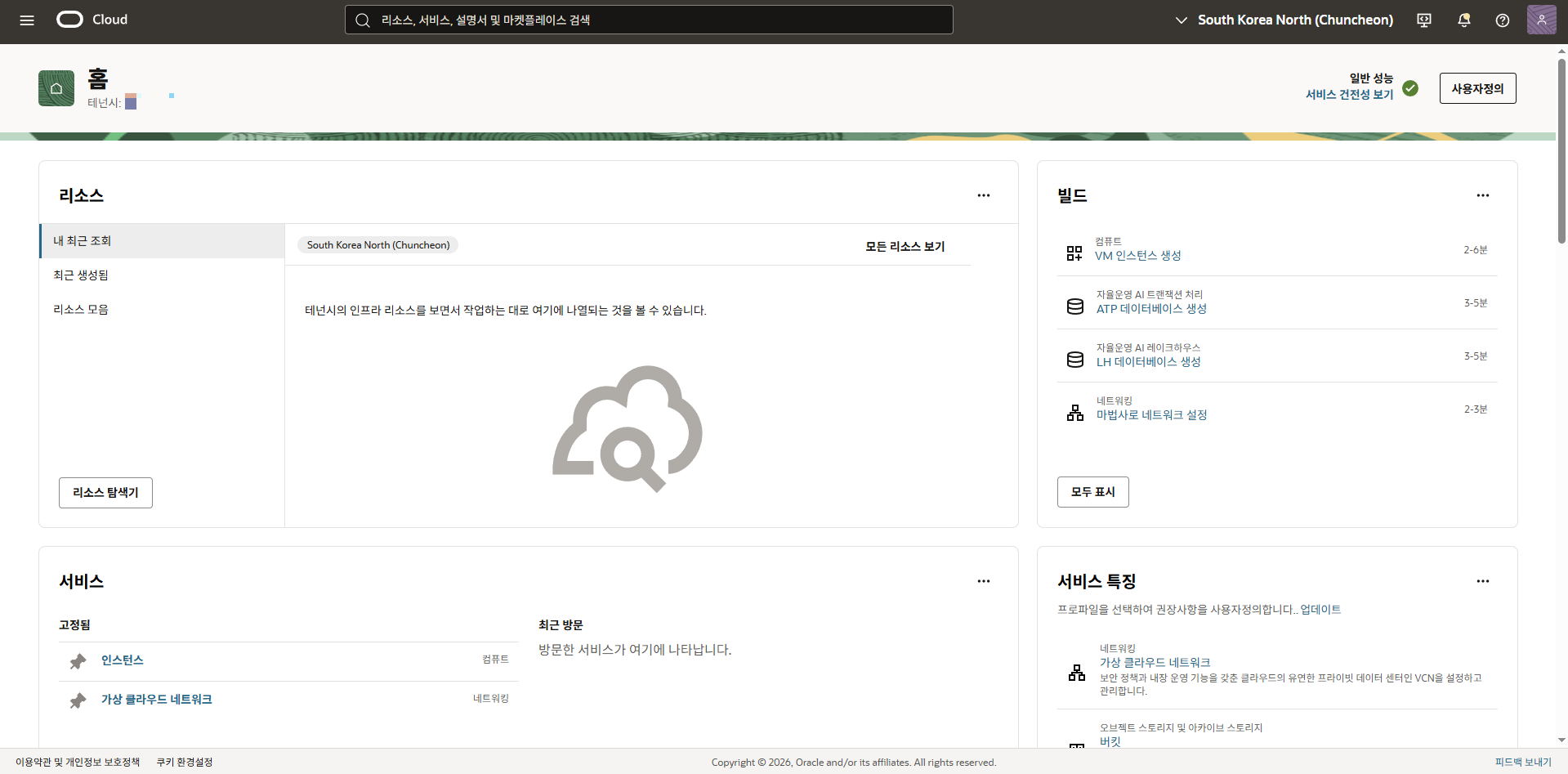This screenshot has height=774, width=1568.
Task: Click the 최근 방문 heading
Action: pos(561,625)
